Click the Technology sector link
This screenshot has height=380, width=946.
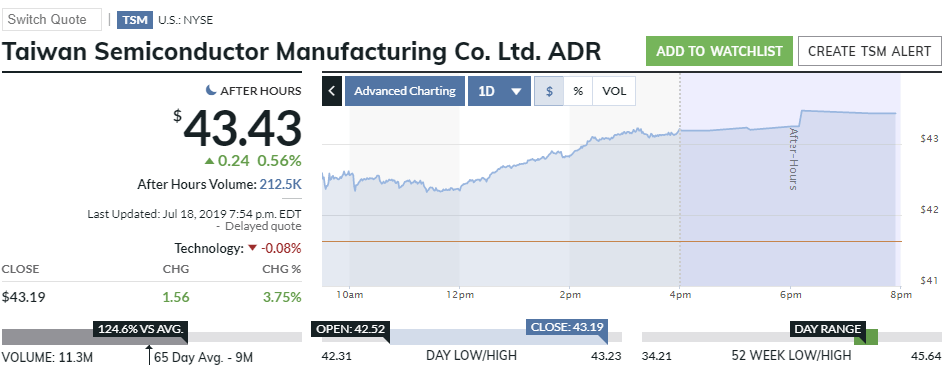pos(209,248)
